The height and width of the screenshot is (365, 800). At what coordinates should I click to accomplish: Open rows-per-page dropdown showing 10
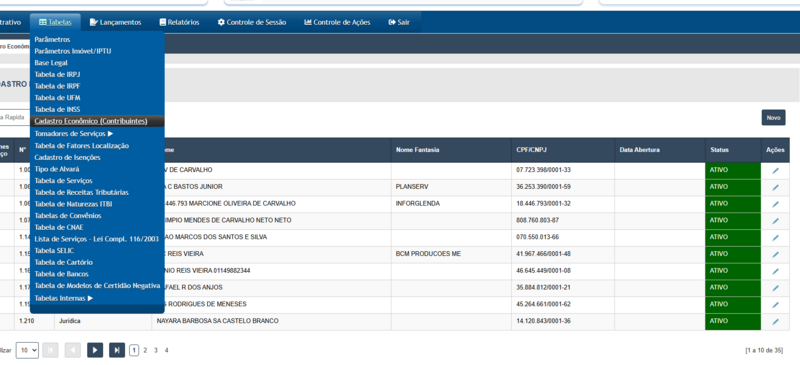click(x=27, y=350)
